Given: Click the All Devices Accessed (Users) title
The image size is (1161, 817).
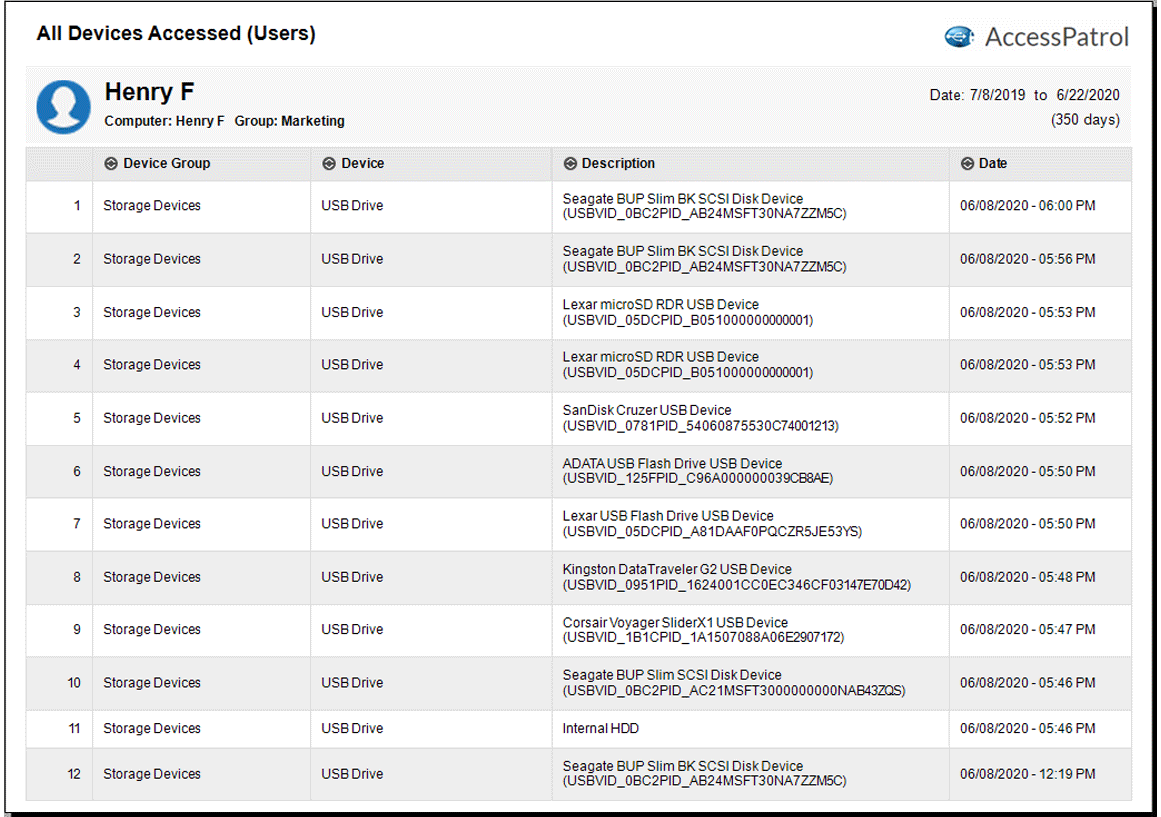Looking at the screenshot, I should click(x=176, y=33).
